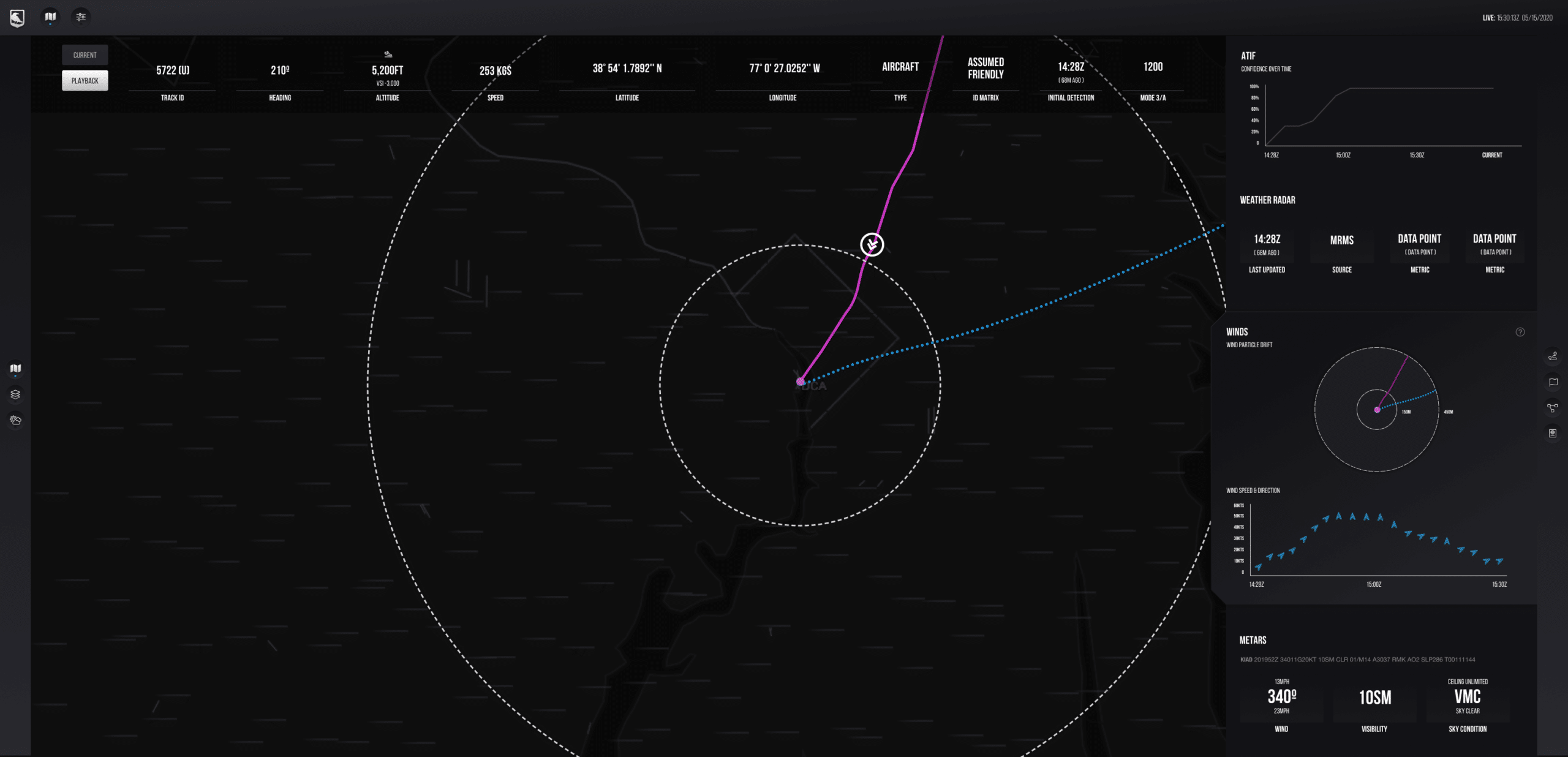The width and height of the screenshot is (1568, 757).
Task: Click the Mode 3/A value 1200
Action: (x=1153, y=67)
